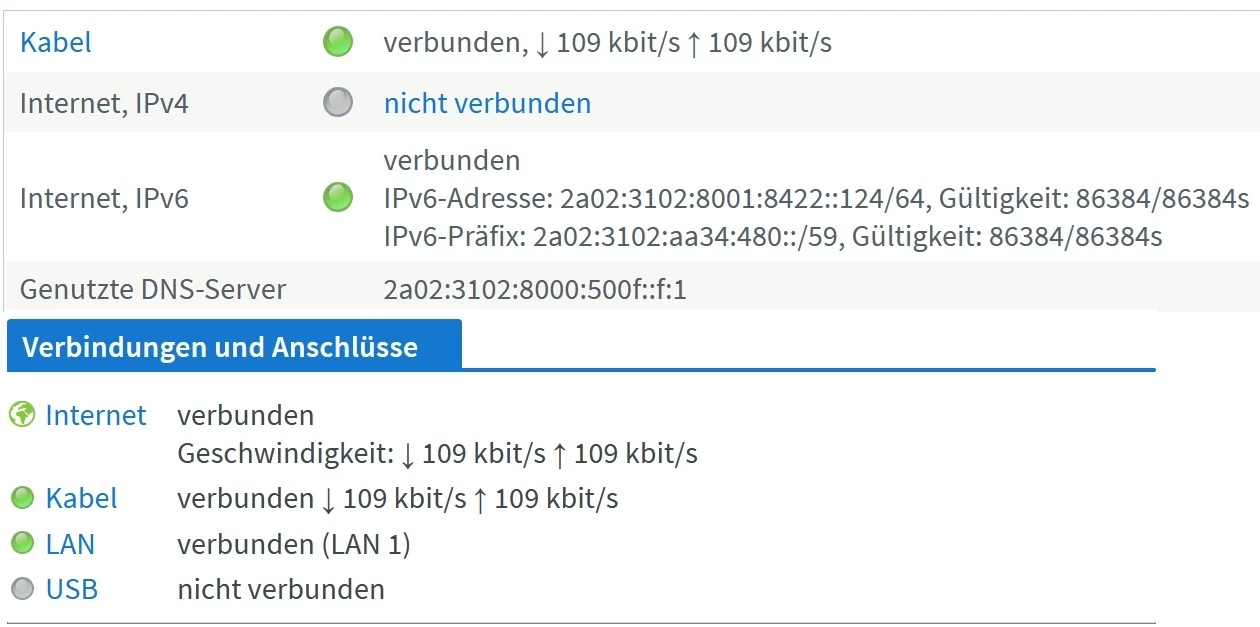Open the Internet link under Verbindungen
Screen dimensions: 1260x627
click(x=96, y=415)
